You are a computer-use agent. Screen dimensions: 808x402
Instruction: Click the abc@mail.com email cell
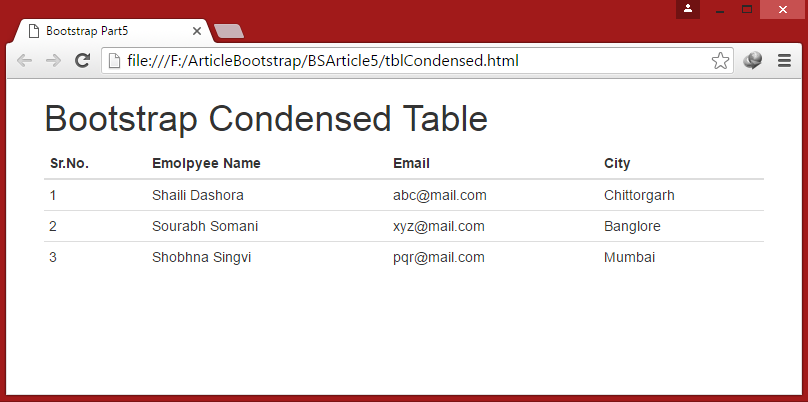tap(440, 196)
